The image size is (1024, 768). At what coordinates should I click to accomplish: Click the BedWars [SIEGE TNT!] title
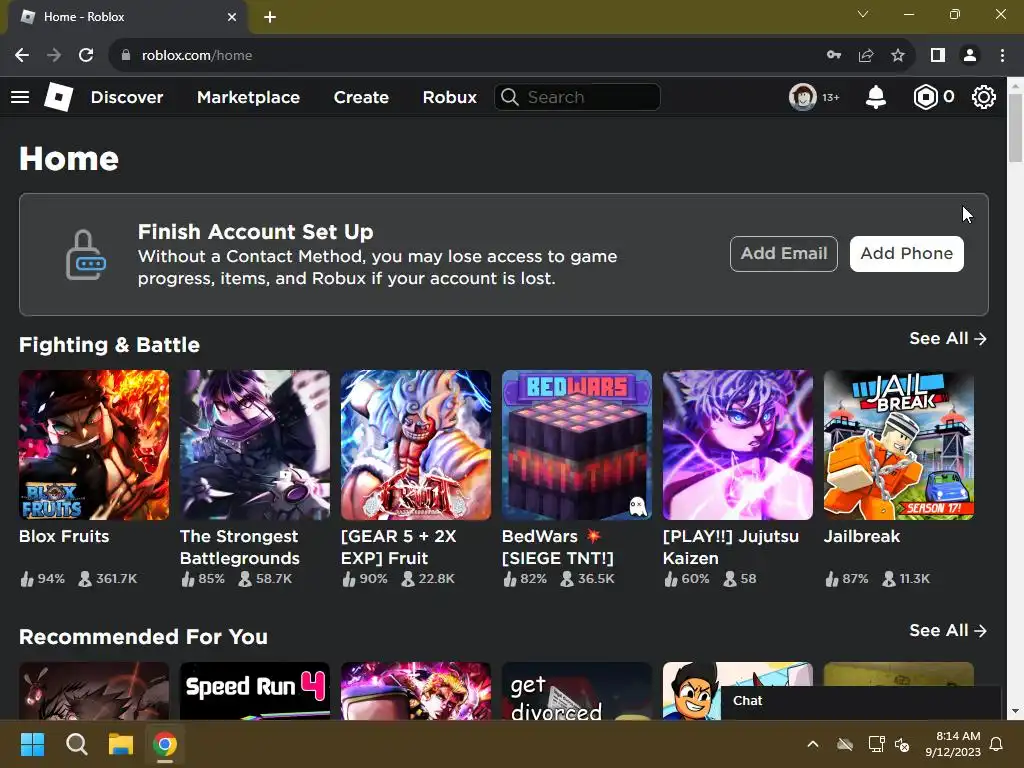pos(558,547)
